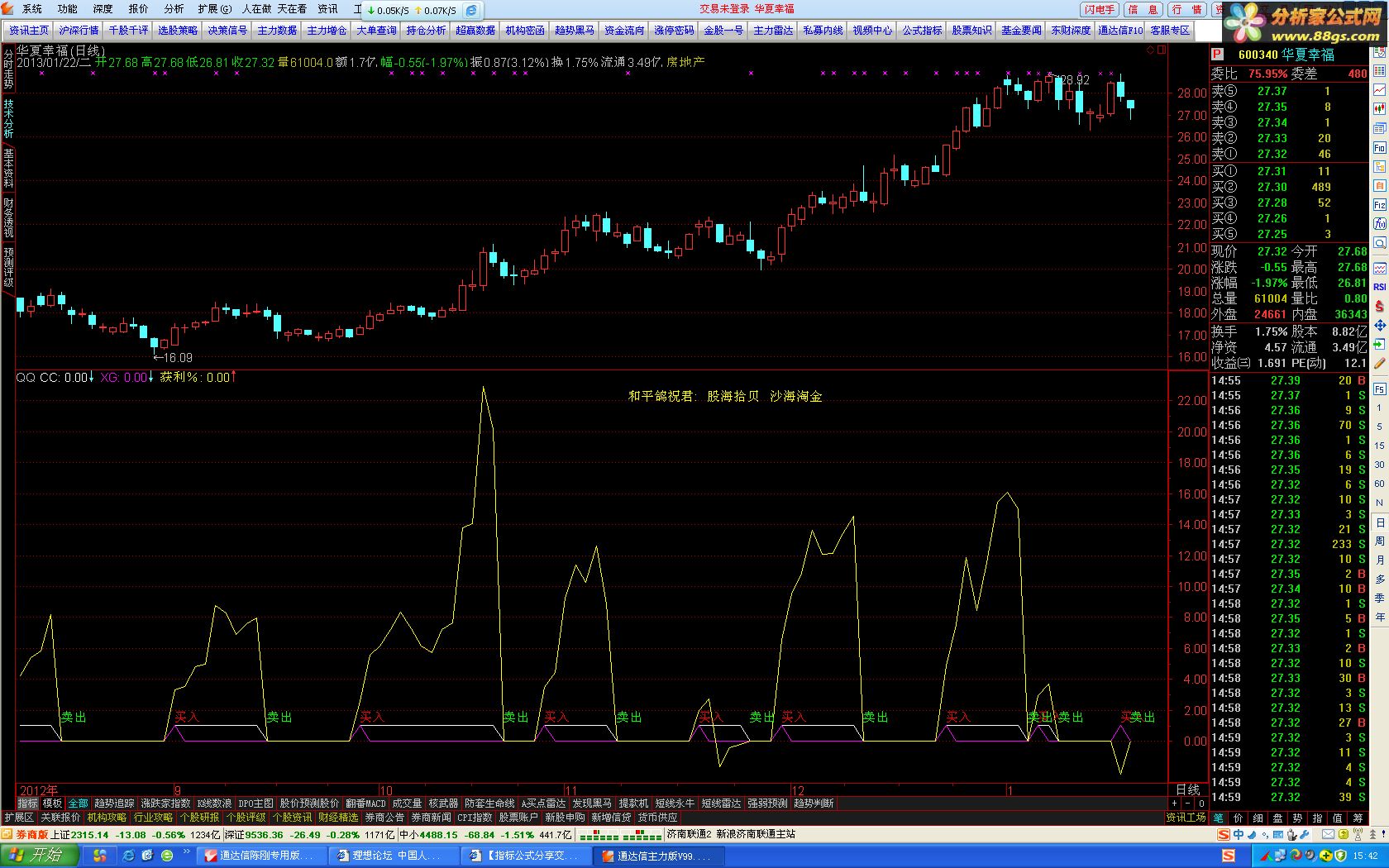
Task: Open the 财经精选 info tab
Action: click(x=338, y=818)
